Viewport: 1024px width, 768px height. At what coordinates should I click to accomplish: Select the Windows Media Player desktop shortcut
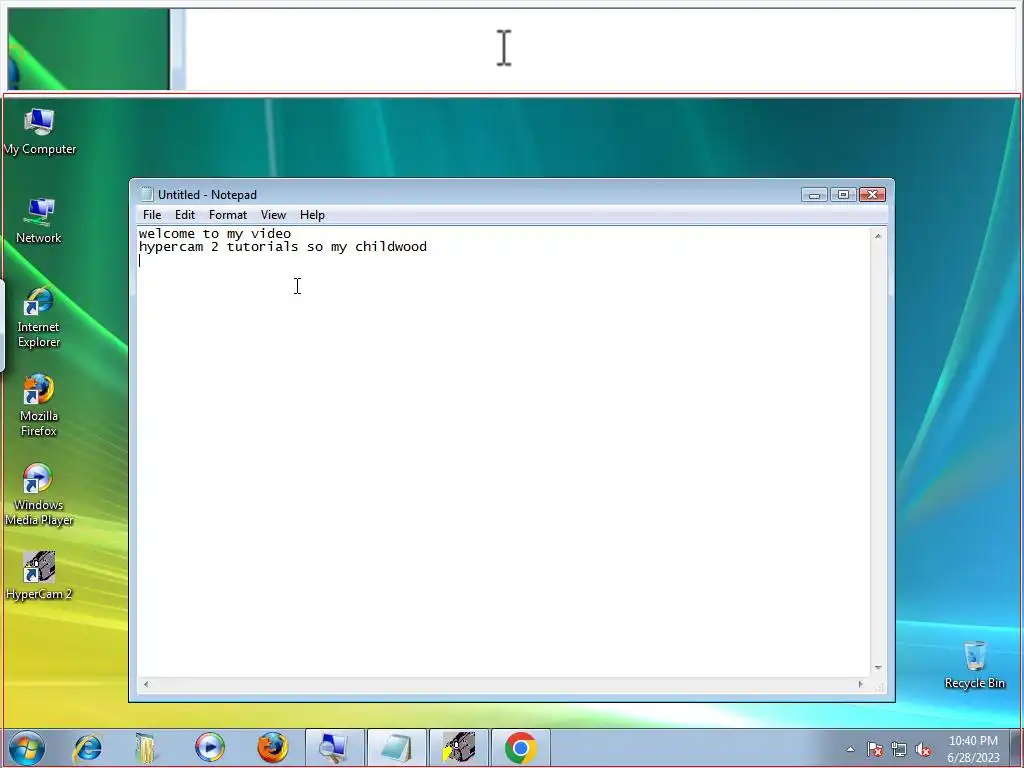39,495
